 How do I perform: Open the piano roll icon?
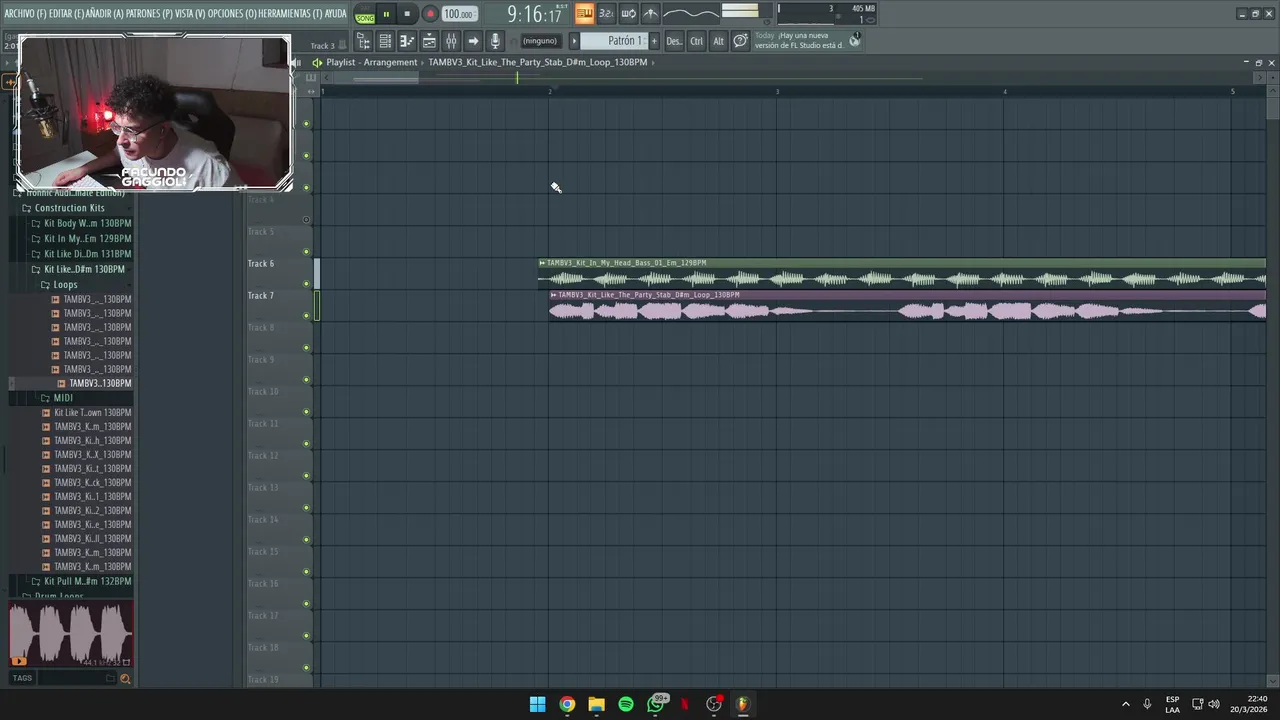[407, 41]
